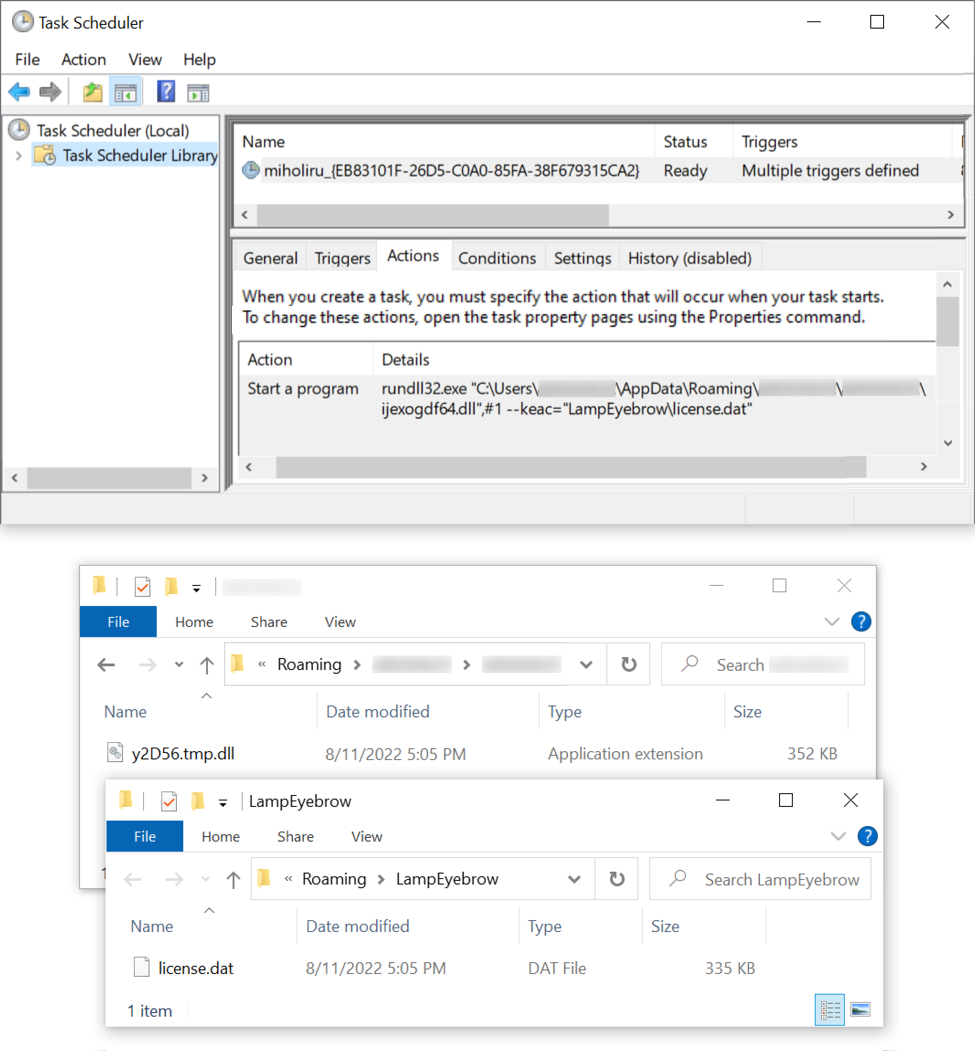Screen dimensions: 975x1051
Task: Open the Conditions tab
Action: tap(497, 258)
